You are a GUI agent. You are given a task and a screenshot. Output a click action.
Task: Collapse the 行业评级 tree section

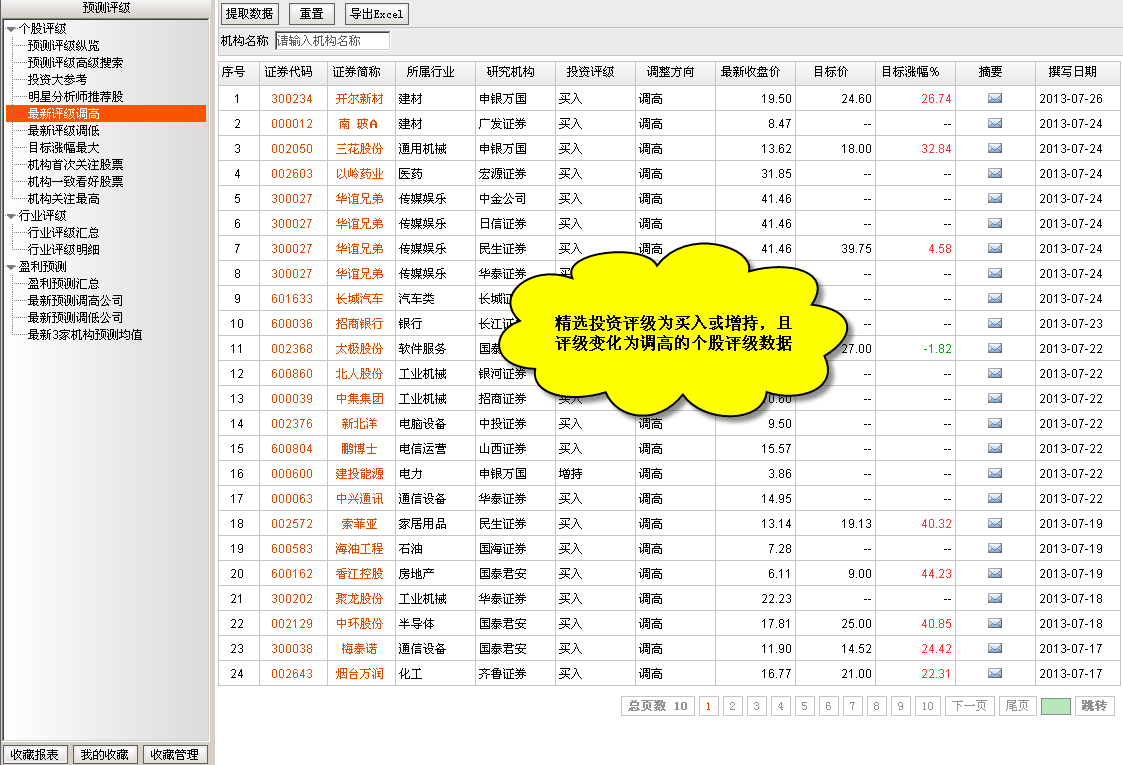(x=11, y=216)
